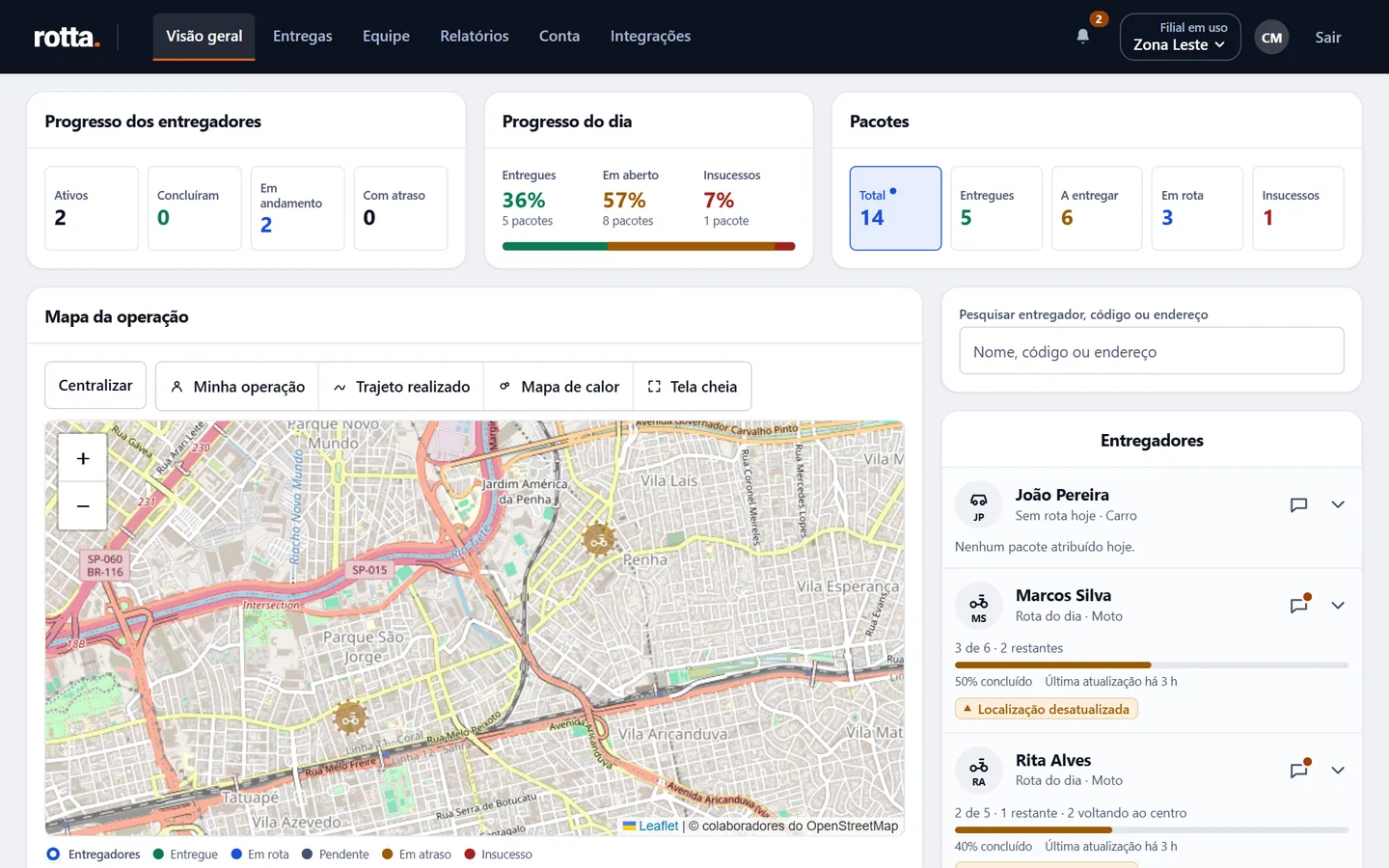This screenshot has width=1389, height=868.
Task: Toggle Trajeto realizado on the map
Action: (x=401, y=387)
